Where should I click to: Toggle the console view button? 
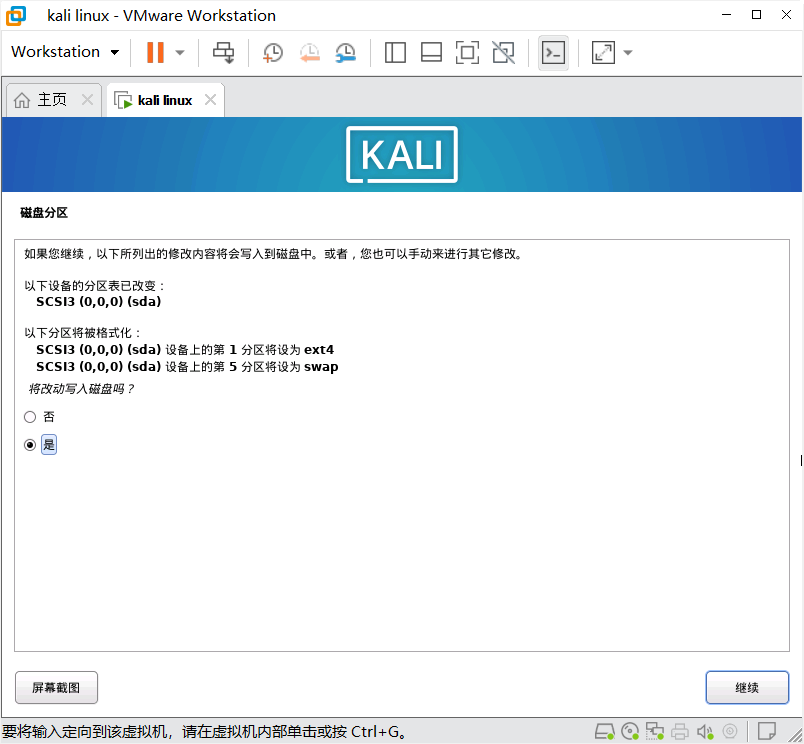553,52
